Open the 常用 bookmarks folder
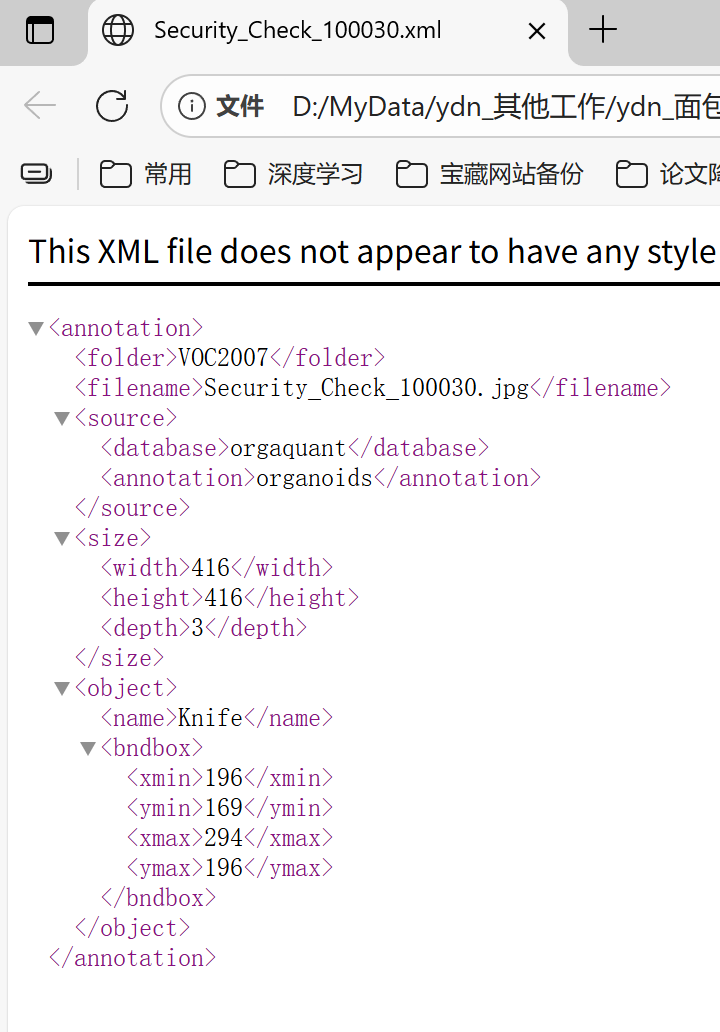The image size is (720, 1032). click(145, 174)
